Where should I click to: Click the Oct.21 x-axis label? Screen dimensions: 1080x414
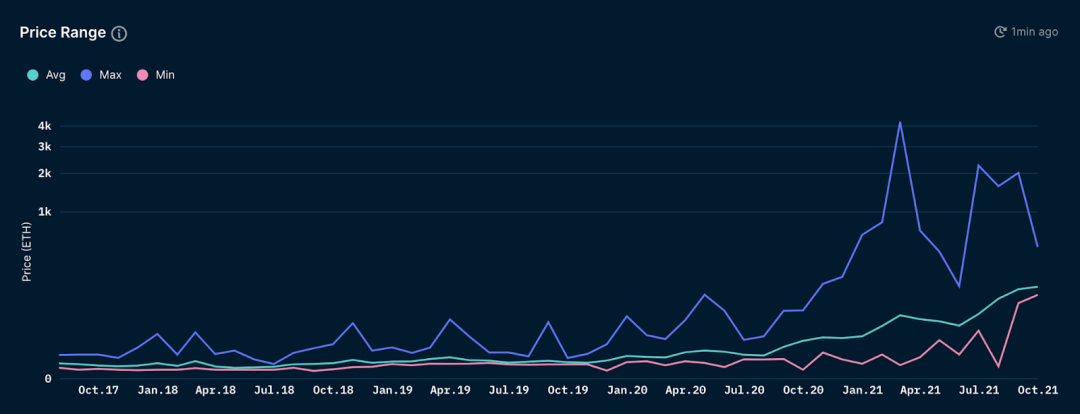(x=1038, y=390)
